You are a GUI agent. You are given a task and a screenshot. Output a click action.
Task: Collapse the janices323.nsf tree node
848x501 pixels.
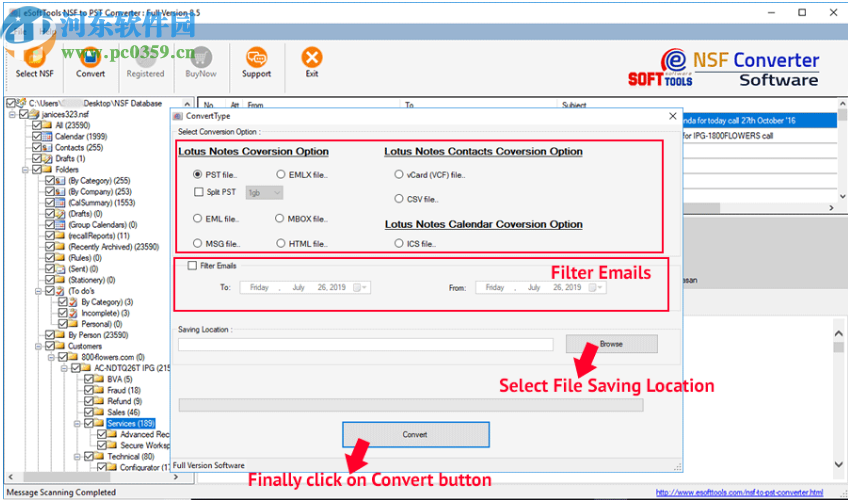(12, 114)
